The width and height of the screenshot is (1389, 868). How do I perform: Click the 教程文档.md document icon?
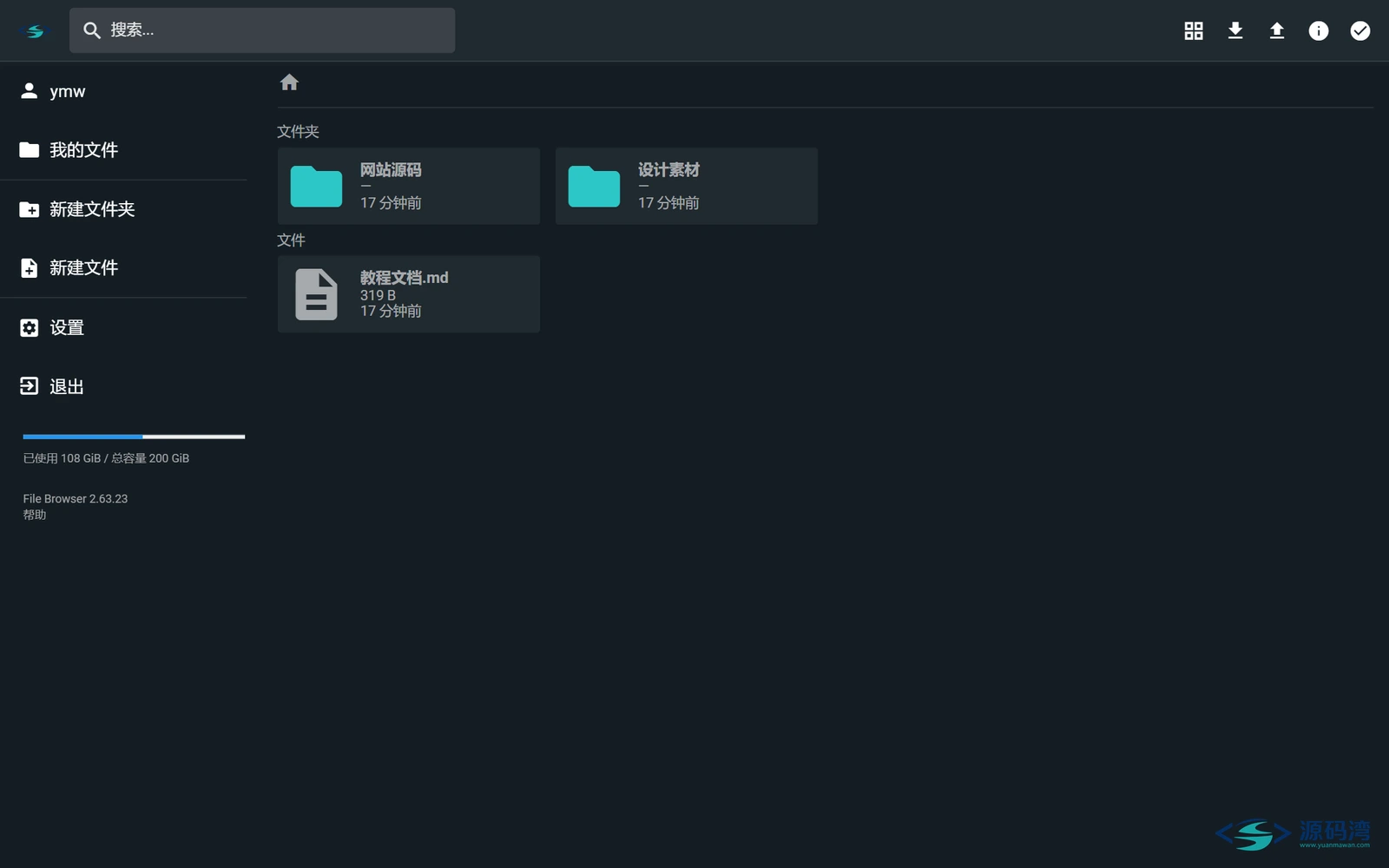316,294
